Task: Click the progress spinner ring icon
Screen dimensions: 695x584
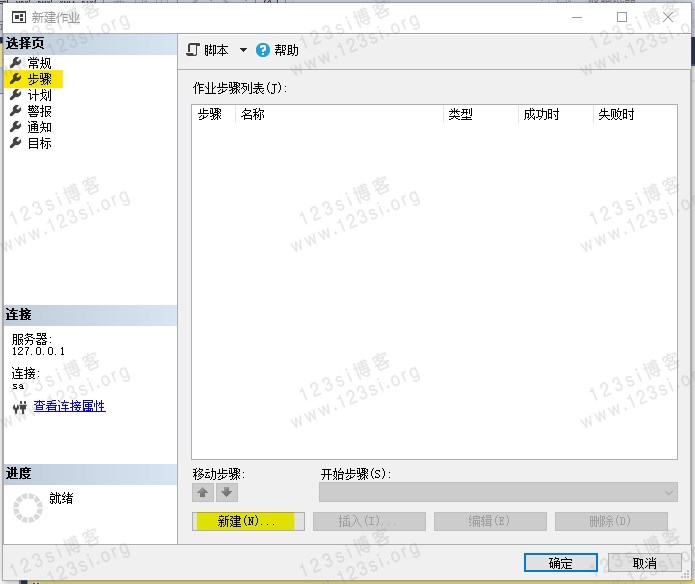Action: tap(28, 508)
